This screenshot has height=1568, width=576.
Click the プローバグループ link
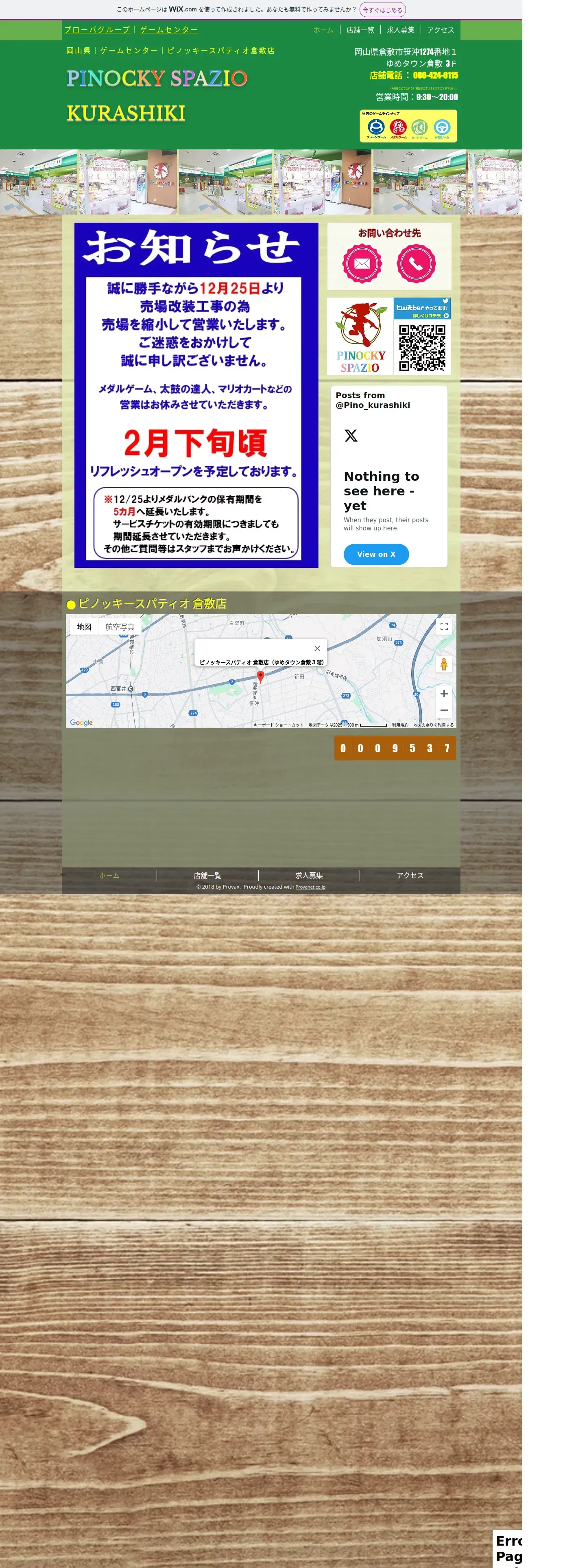coord(97,29)
